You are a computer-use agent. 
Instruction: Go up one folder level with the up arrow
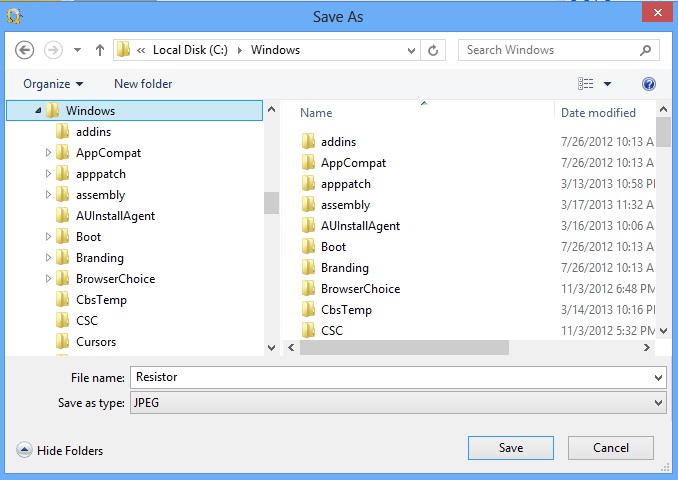(100, 50)
